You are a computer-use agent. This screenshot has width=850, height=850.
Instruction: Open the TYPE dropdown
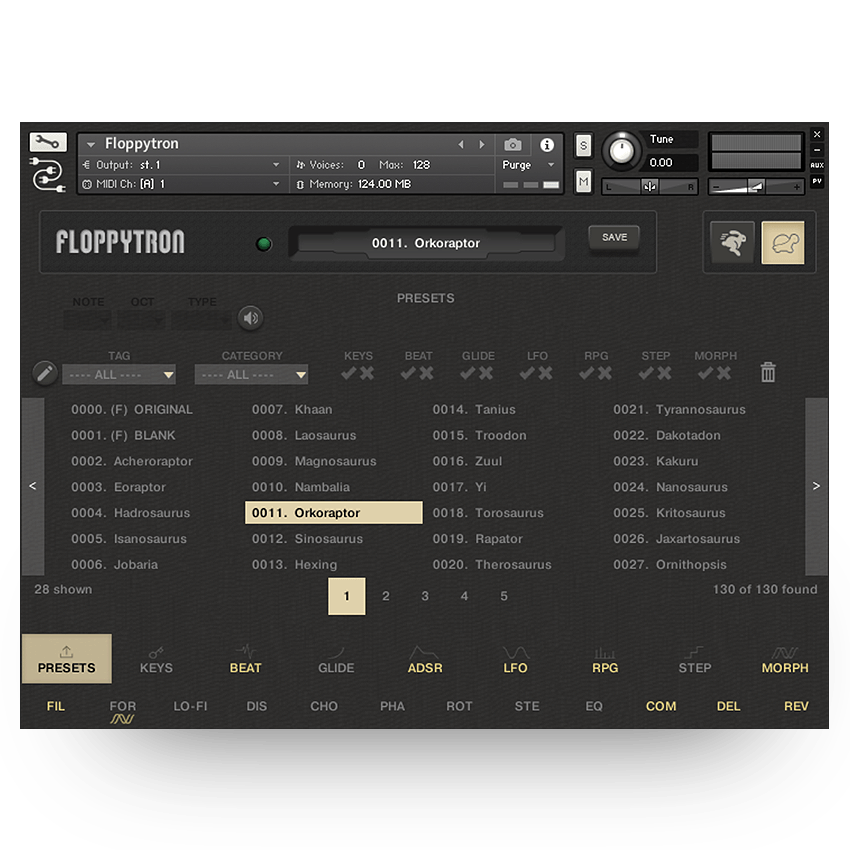(202, 320)
